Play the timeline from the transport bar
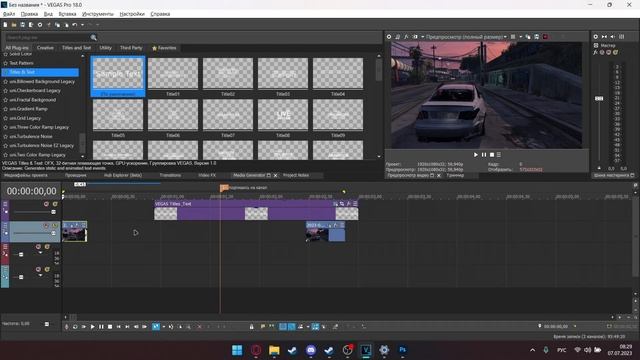 (93, 327)
